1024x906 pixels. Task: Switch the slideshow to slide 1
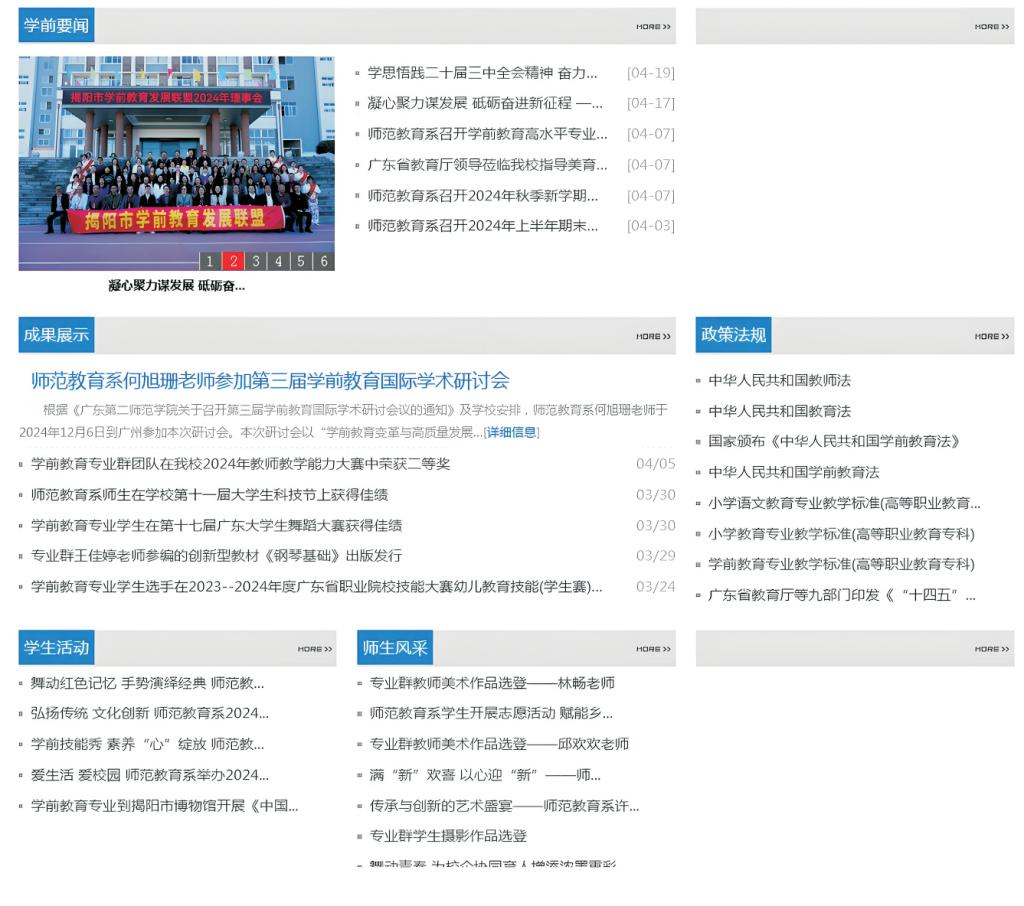click(x=210, y=261)
